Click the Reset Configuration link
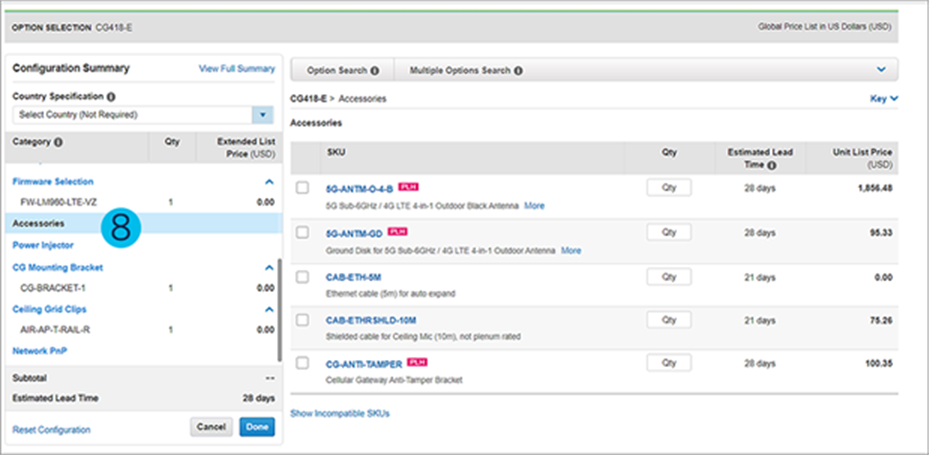 click(52, 430)
